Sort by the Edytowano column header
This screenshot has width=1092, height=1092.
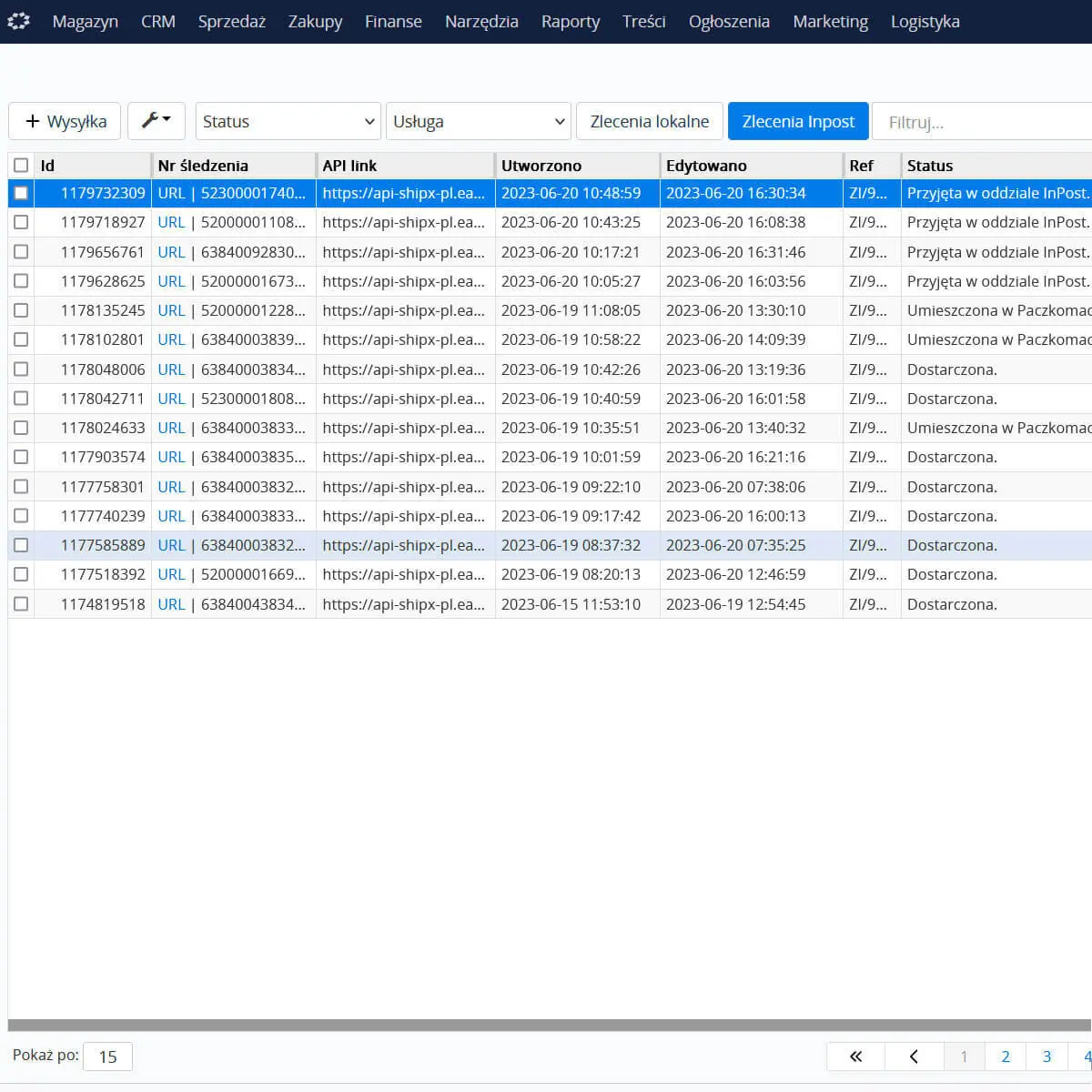coord(751,166)
